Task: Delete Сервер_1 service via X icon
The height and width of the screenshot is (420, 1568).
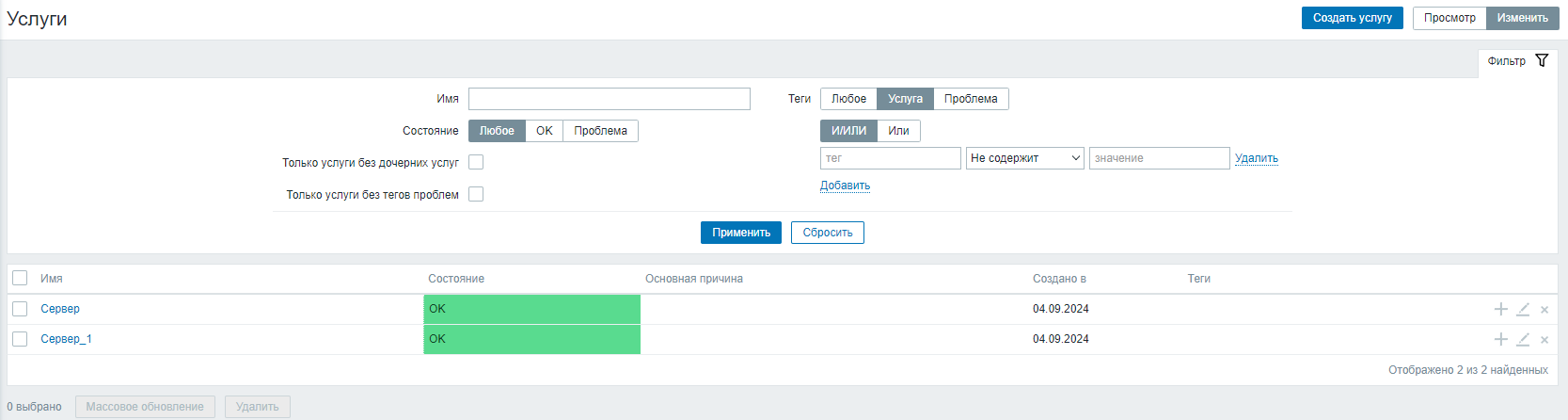Action: coord(1544,340)
